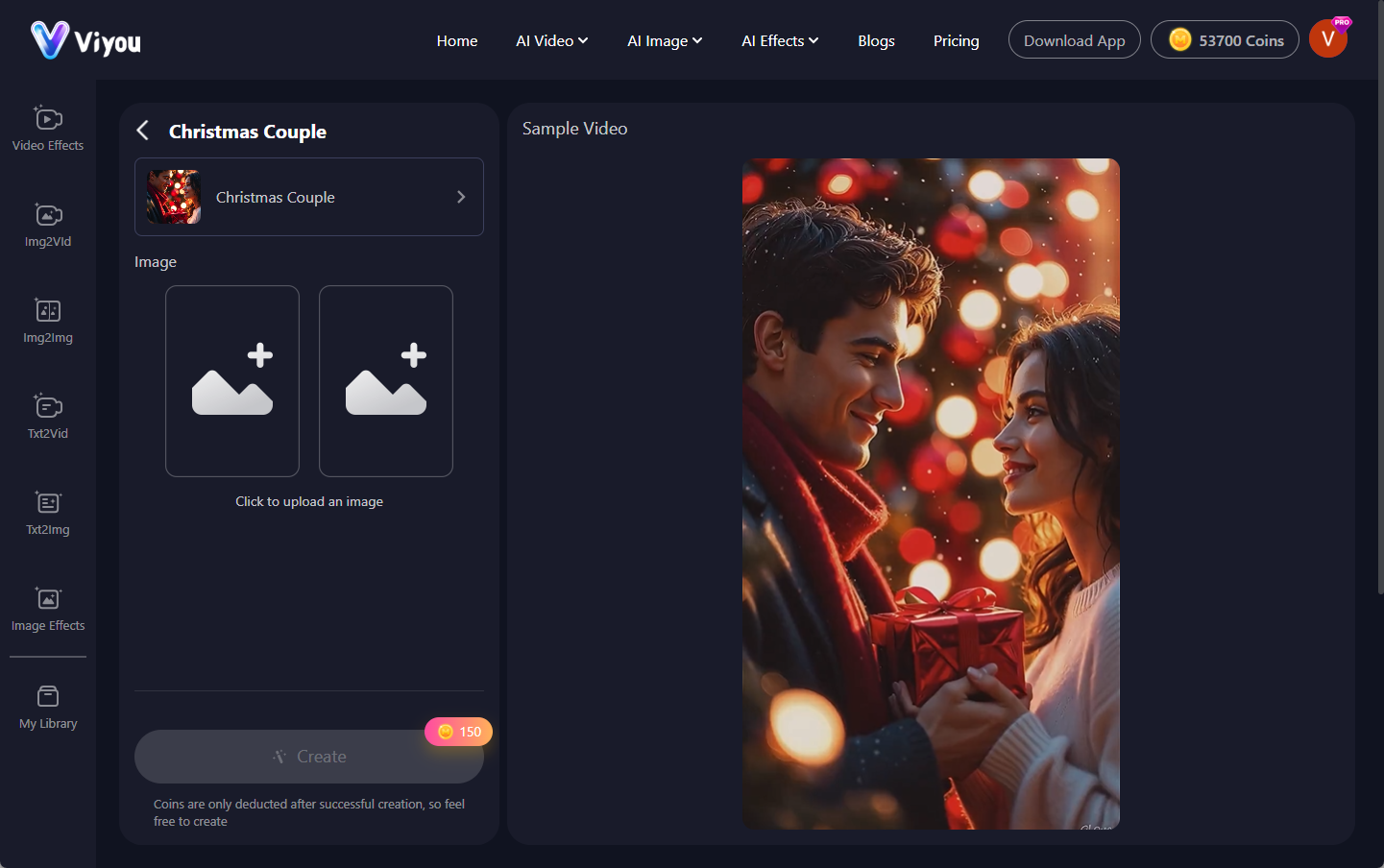Expand the AI Video dropdown menu
Viewport: 1384px width, 868px height.
pos(551,40)
